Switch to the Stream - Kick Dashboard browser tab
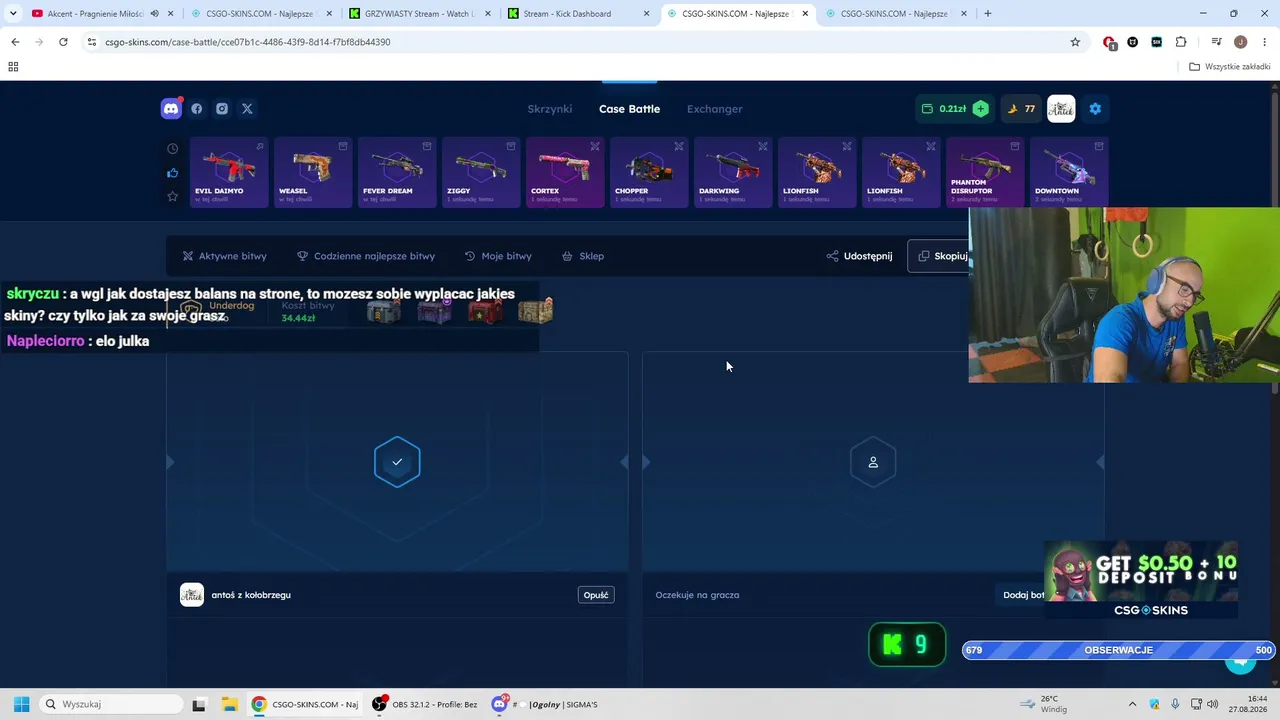The height and width of the screenshot is (720, 1280). (579, 14)
